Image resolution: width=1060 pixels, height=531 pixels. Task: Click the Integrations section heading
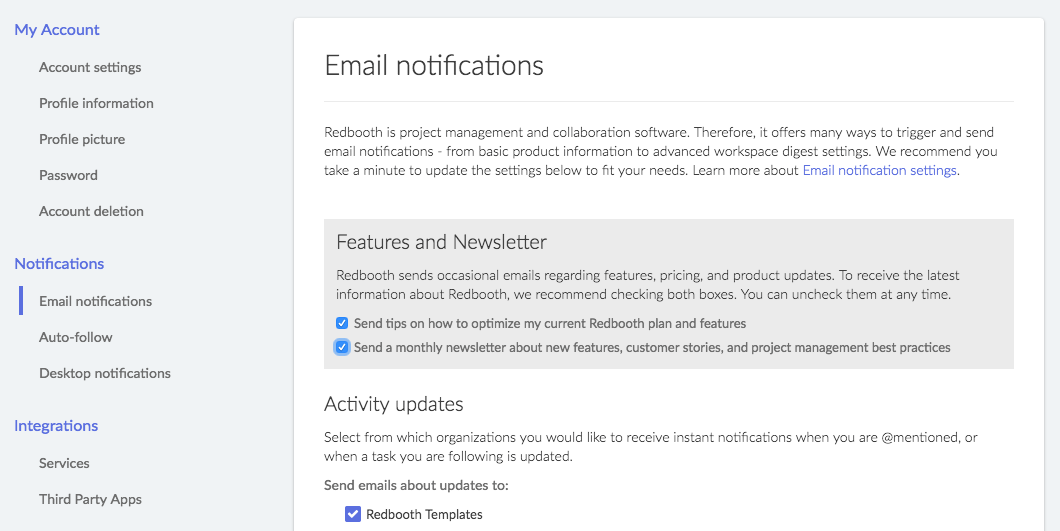coord(56,425)
